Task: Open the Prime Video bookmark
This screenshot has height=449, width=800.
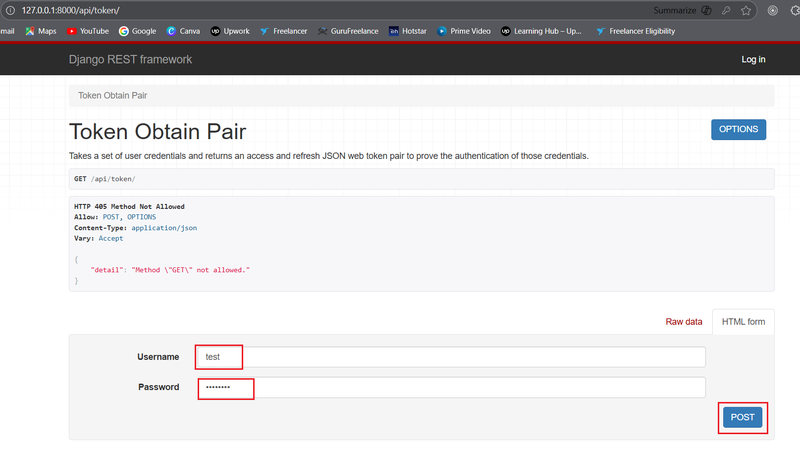Action: coord(464,31)
